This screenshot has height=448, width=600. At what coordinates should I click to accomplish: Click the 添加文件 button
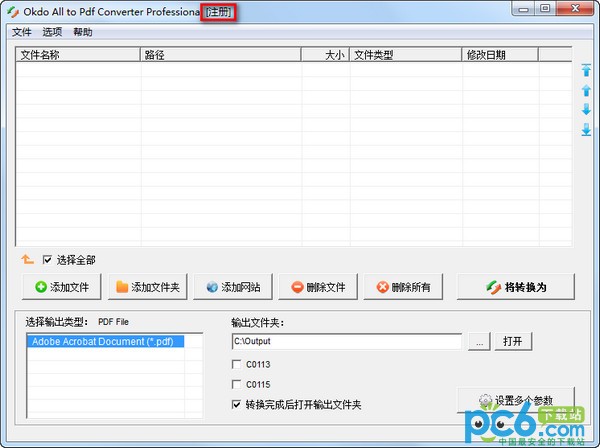[x=62, y=287]
